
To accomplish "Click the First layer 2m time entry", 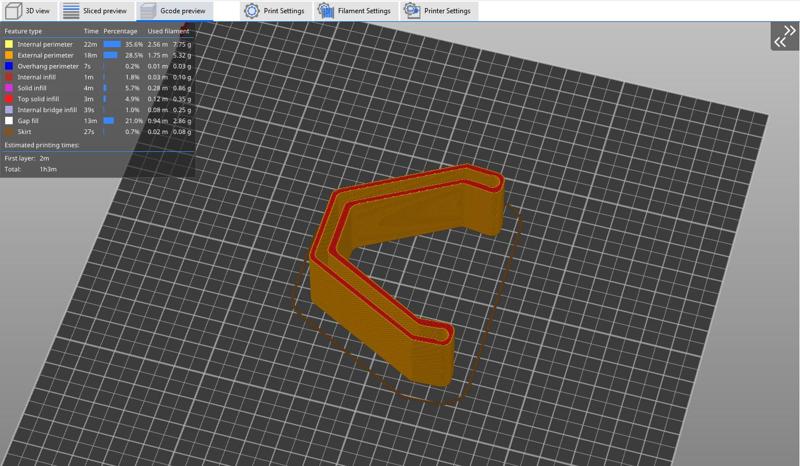I will click(27, 158).
